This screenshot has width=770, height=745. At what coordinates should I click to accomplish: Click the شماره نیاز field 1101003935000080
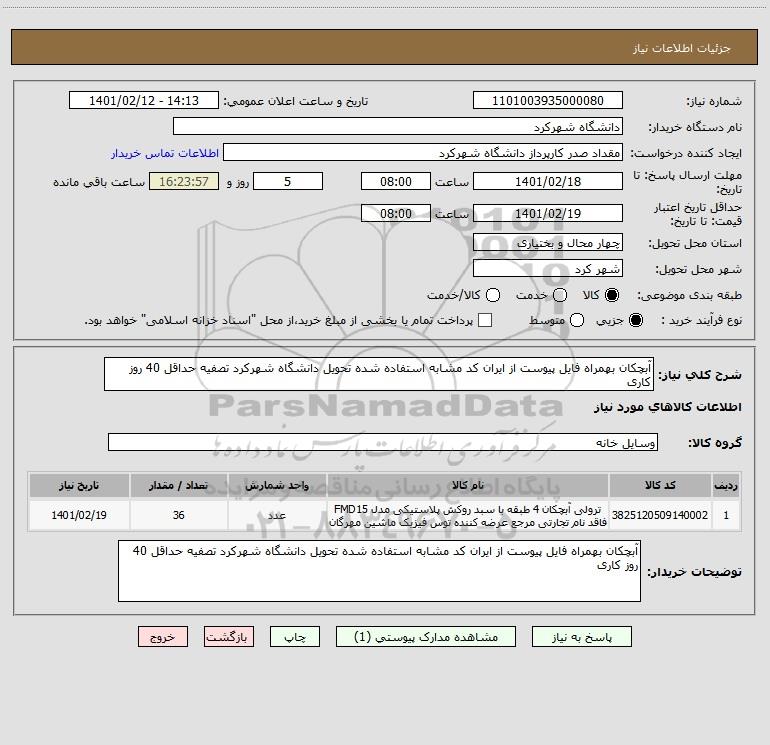[x=548, y=100]
